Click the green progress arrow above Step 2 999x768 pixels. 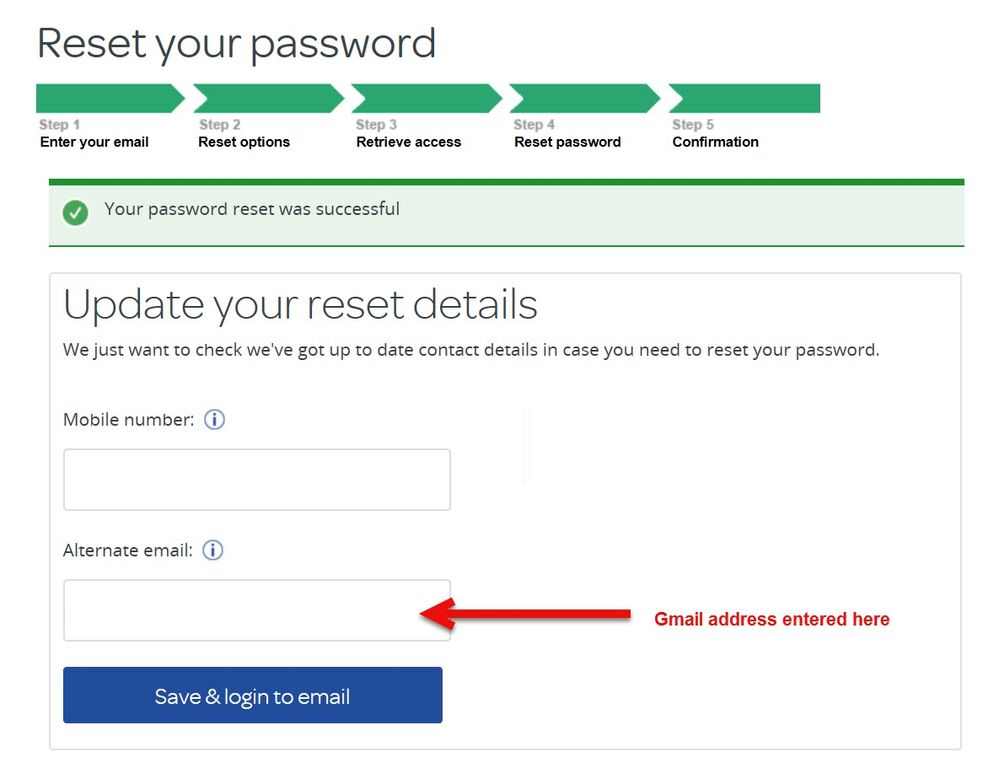267,98
